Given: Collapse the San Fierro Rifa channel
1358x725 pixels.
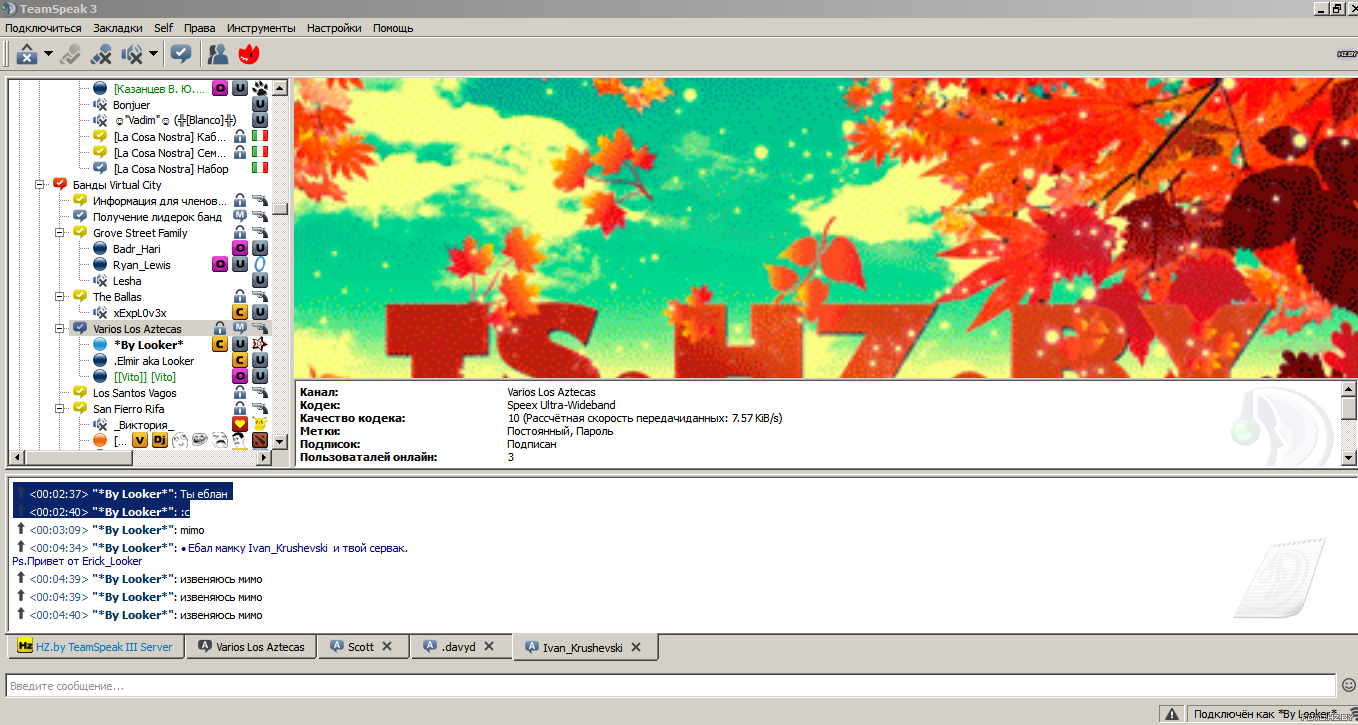Looking at the screenshot, I should click(x=60, y=409).
